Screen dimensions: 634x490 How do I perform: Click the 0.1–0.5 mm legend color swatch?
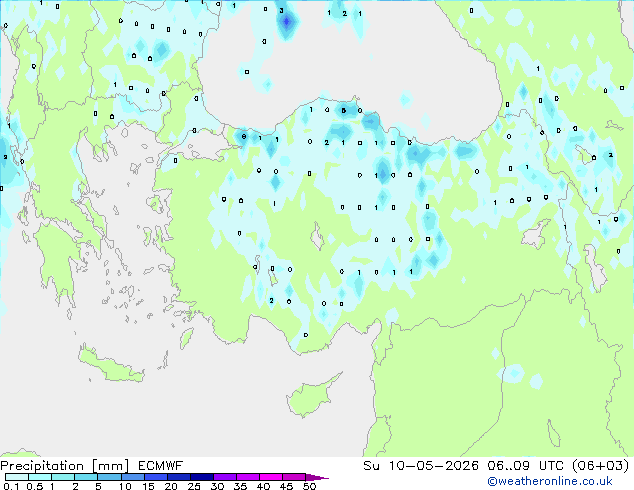(x=17, y=477)
